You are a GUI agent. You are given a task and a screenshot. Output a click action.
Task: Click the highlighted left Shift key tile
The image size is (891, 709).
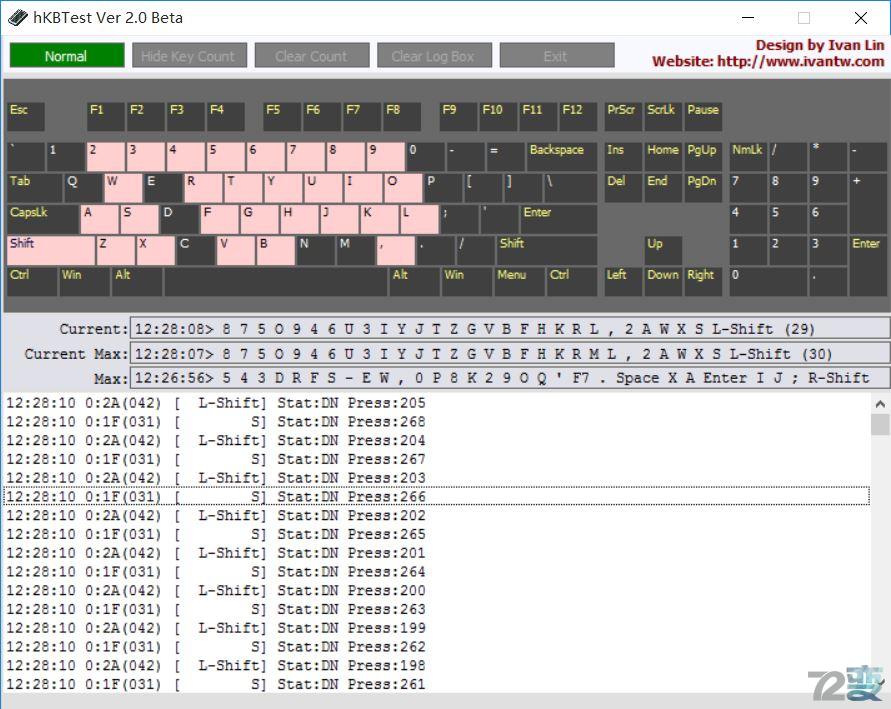51,251
